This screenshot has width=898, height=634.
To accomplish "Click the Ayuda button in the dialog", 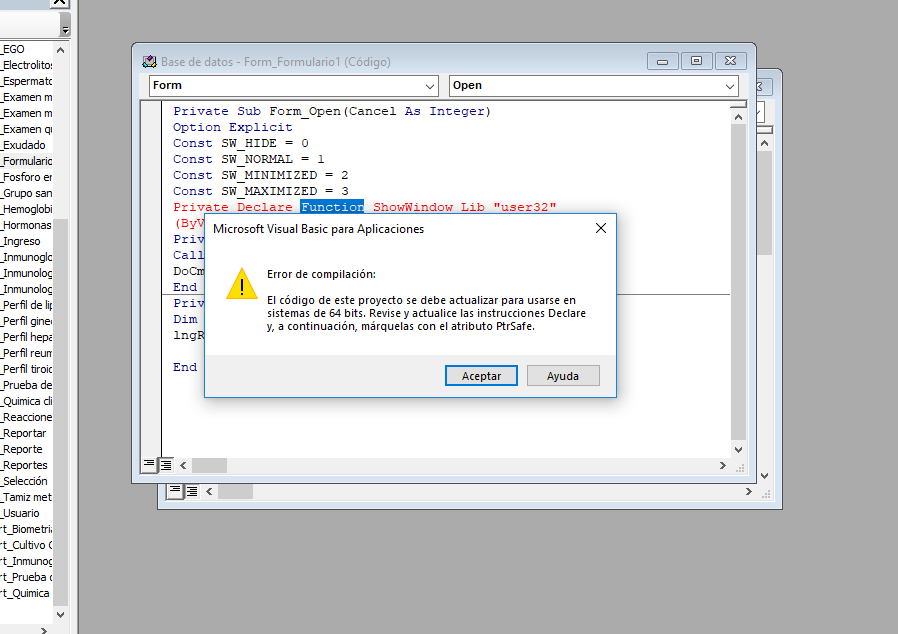I will point(563,376).
